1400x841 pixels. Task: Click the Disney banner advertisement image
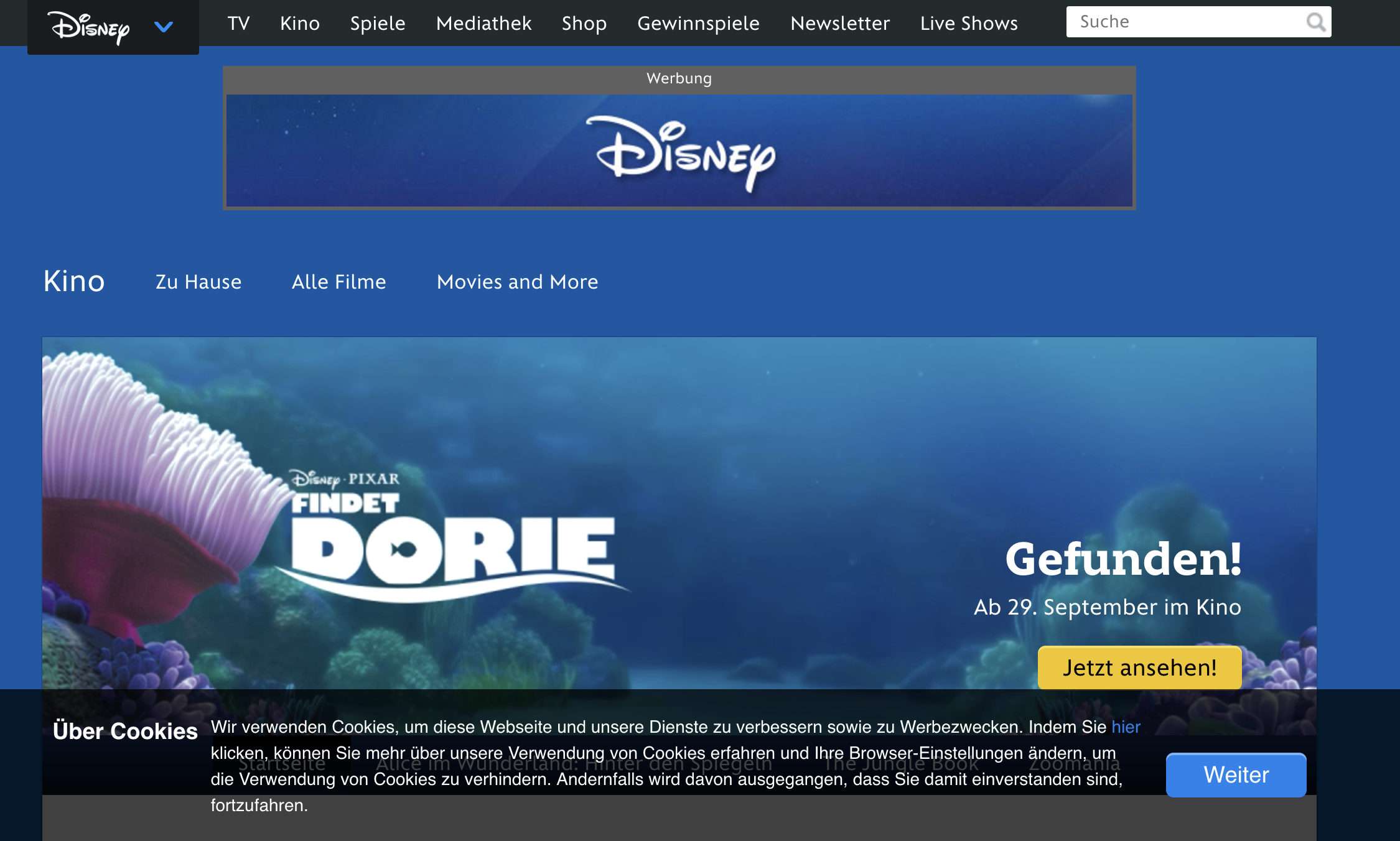(680, 152)
